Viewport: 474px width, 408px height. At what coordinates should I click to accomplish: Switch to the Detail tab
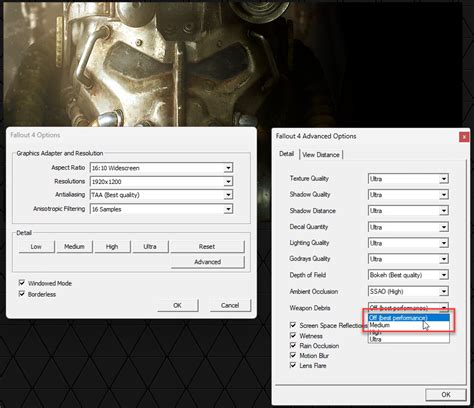point(287,154)
